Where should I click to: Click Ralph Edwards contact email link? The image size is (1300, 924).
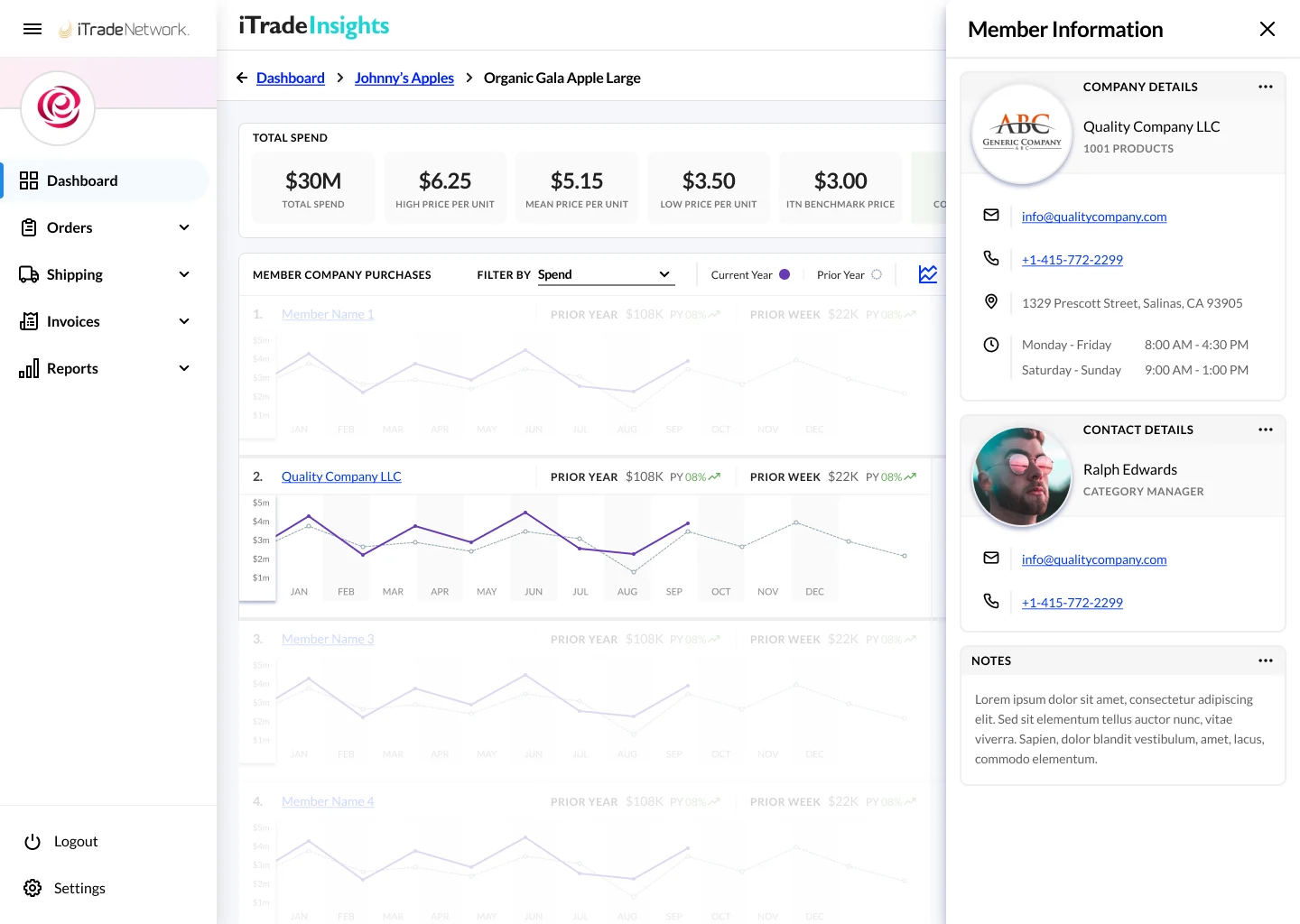[x=1094, y=559]
